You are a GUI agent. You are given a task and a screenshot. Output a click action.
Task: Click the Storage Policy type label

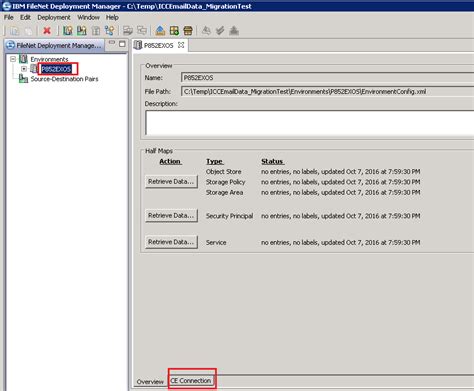225,182
